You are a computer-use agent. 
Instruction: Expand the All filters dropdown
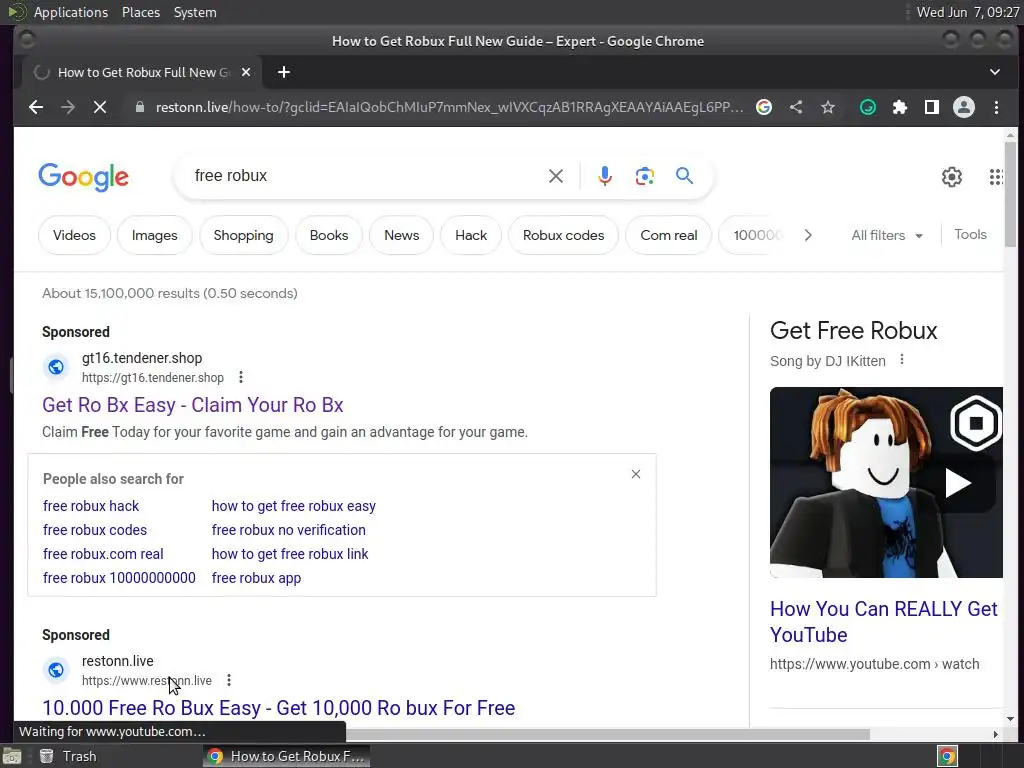(x=886, y=235)
